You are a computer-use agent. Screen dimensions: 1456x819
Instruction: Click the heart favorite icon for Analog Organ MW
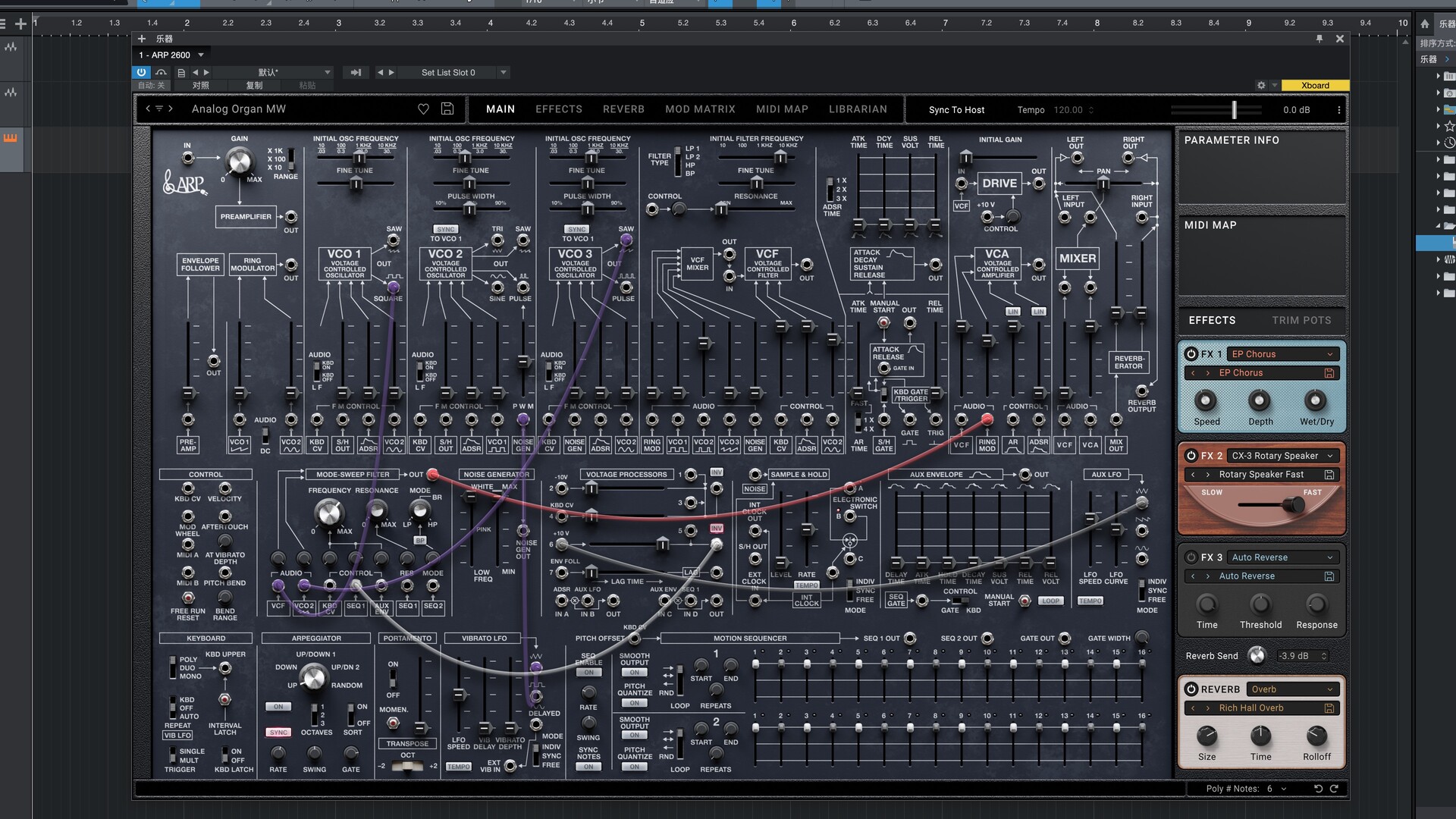pyautogui.click(x=423, y=109)
